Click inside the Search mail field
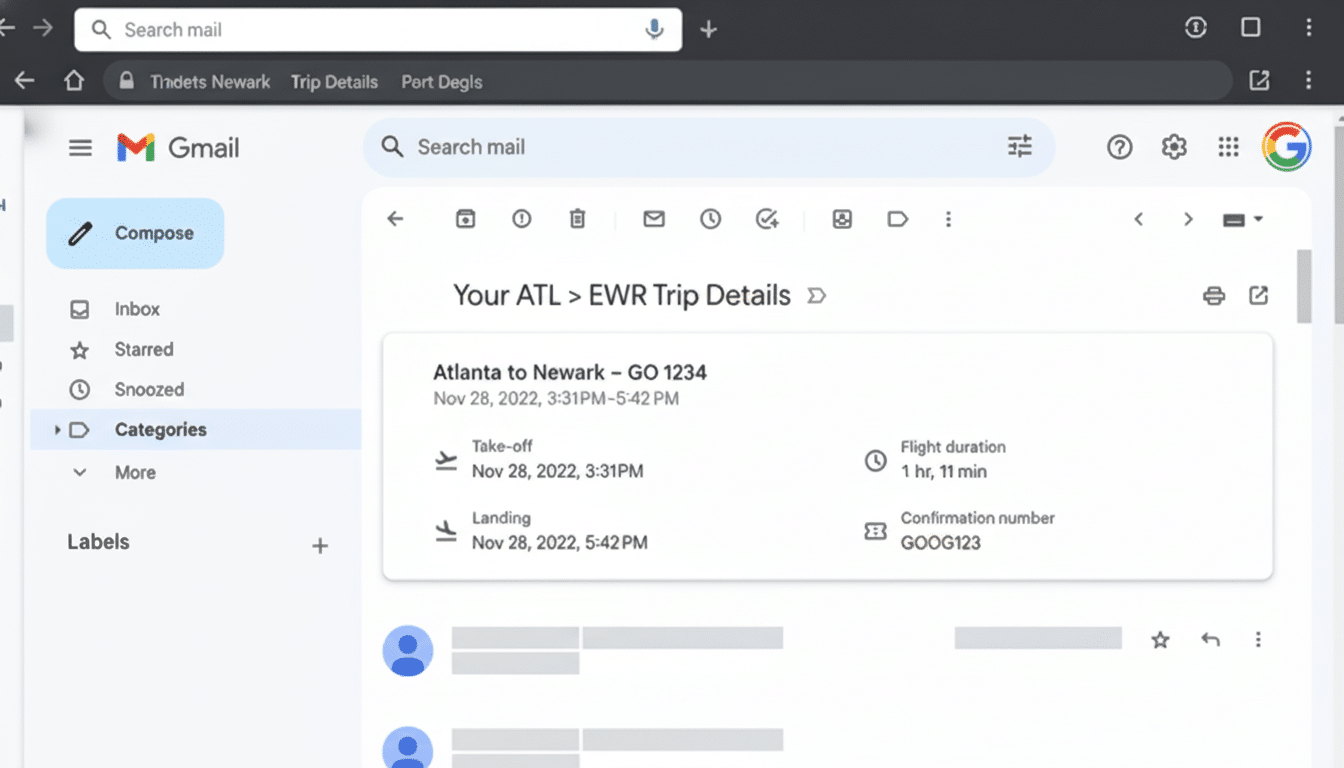The width and height of the screenshot is (1344, 768). click(600, 146)
